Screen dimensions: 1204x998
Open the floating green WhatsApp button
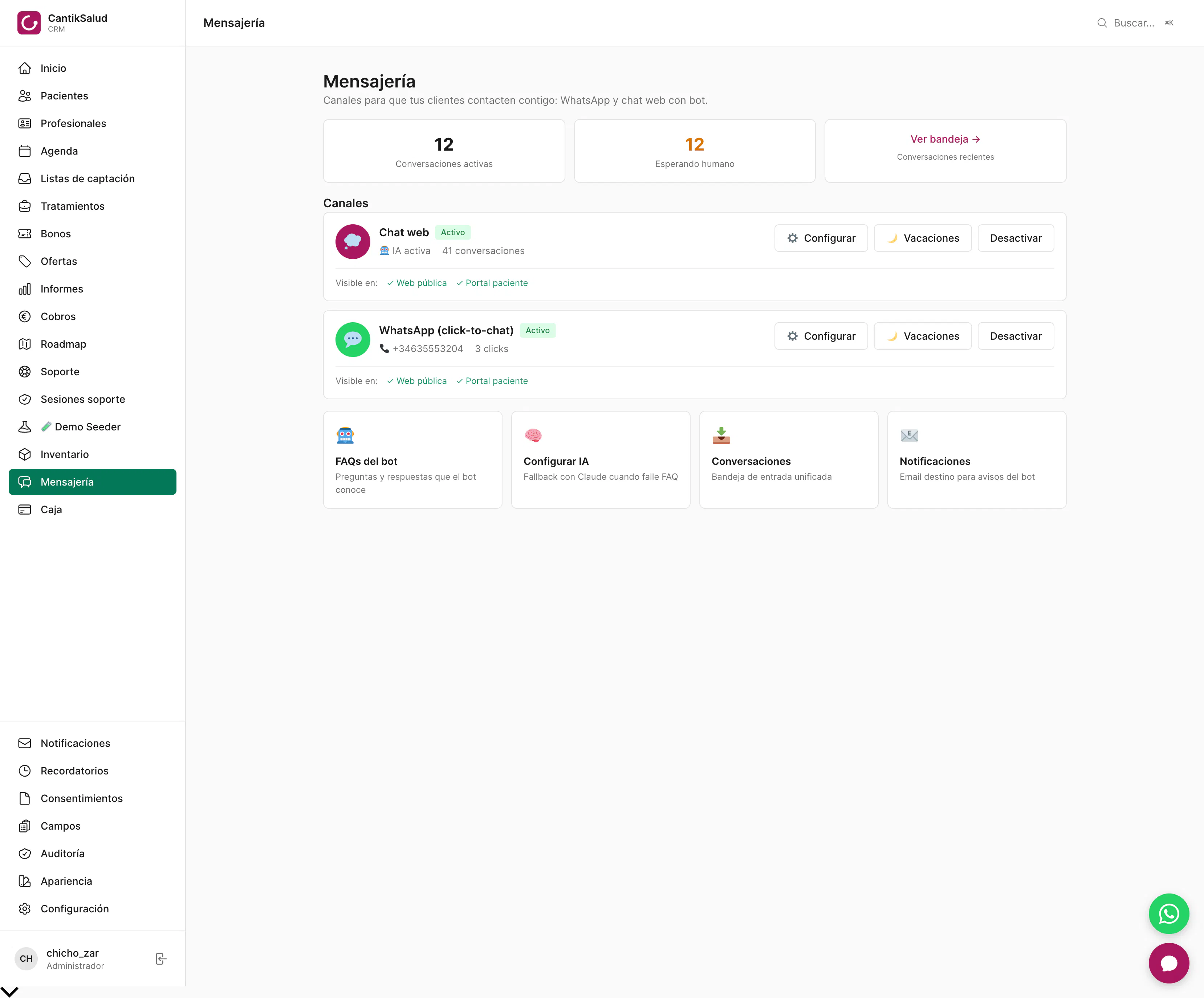tap(1168, 914)
